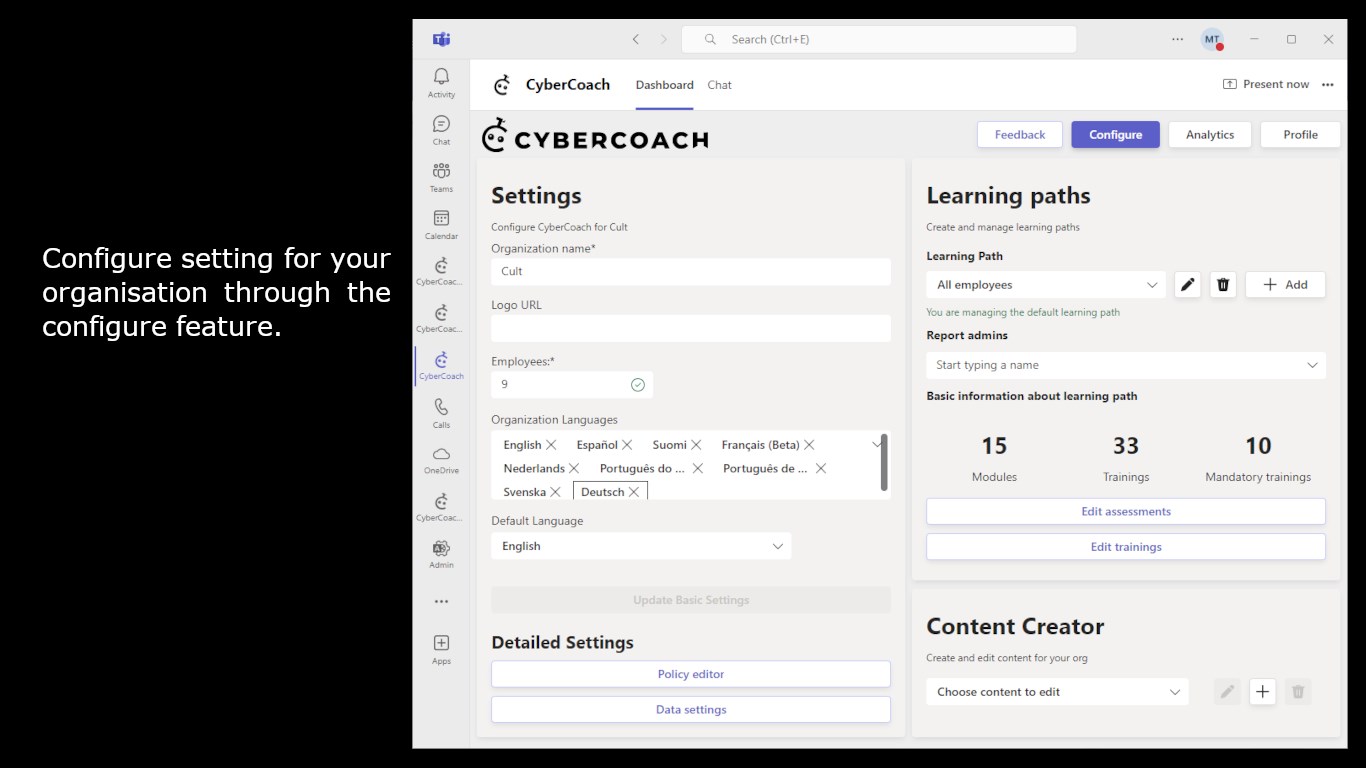Open the Report admins name dropdown
This screenshot has height=768, width=1366.
(x=1126, y=365)
